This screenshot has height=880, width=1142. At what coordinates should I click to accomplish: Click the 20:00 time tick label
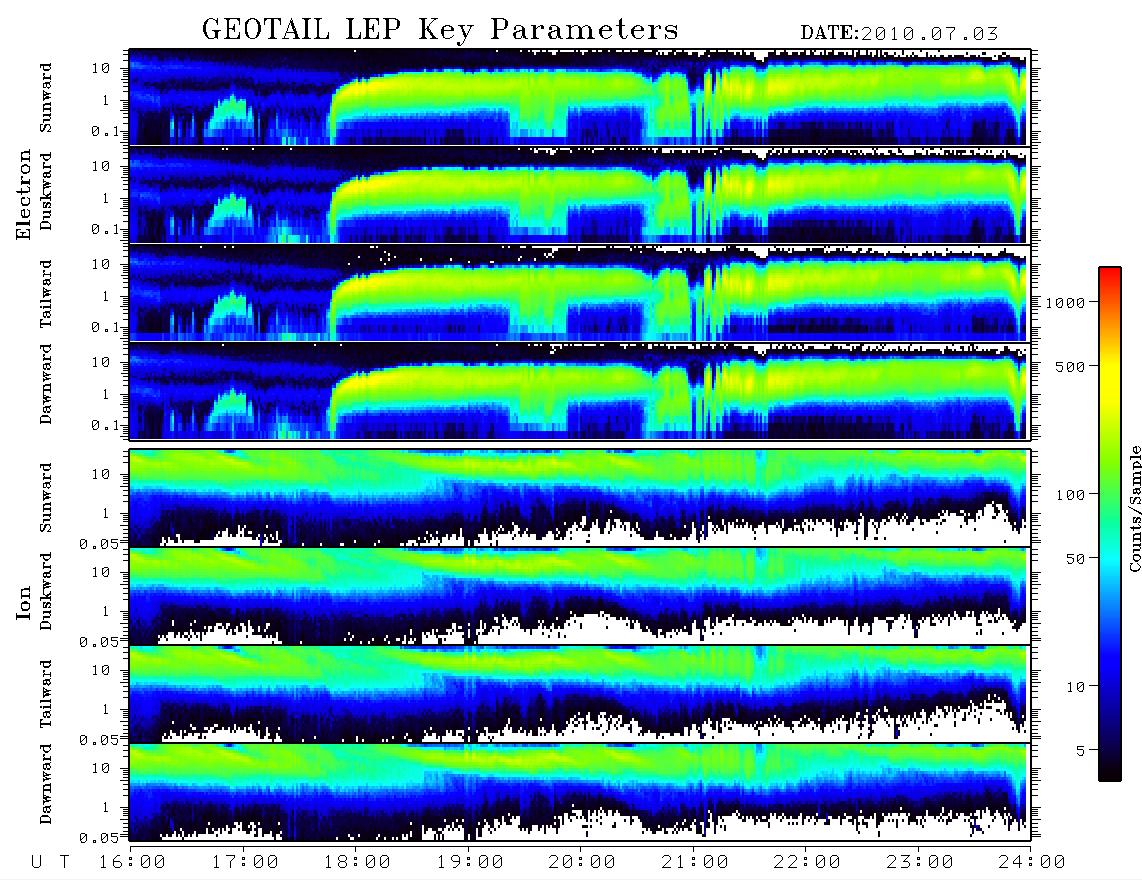pos(582,862)
